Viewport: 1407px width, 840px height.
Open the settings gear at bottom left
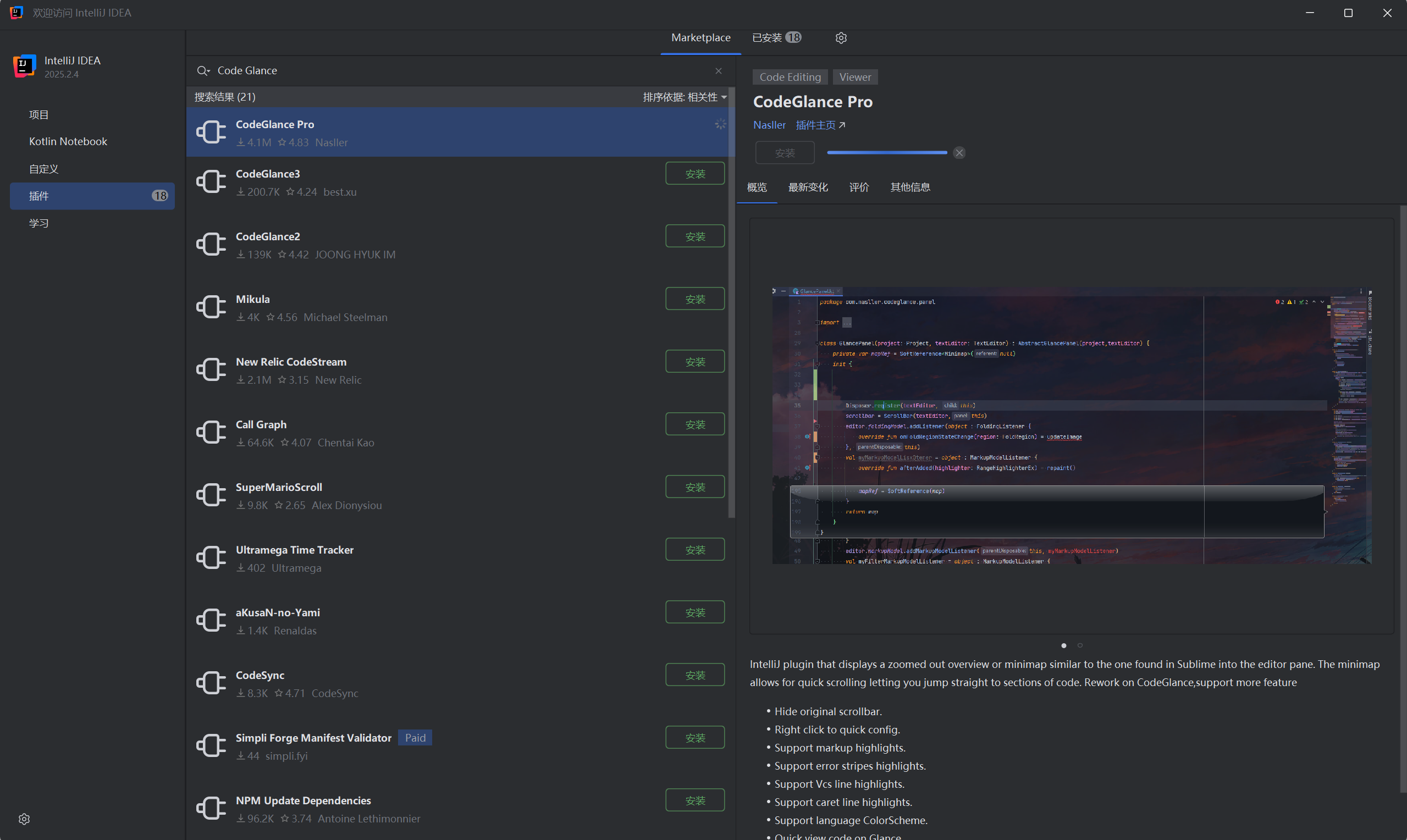(24, 819)
